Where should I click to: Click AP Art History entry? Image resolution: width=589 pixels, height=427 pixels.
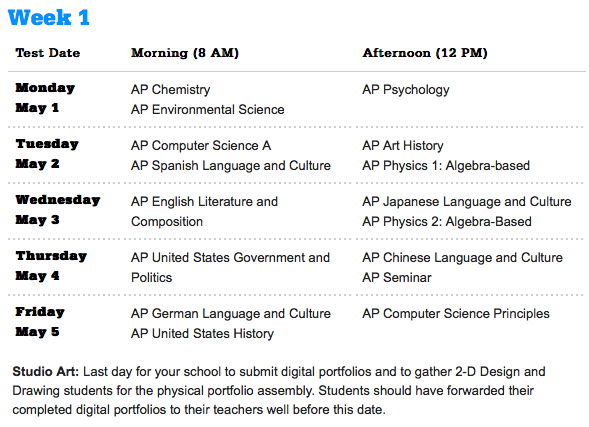(x=403, y=146)
